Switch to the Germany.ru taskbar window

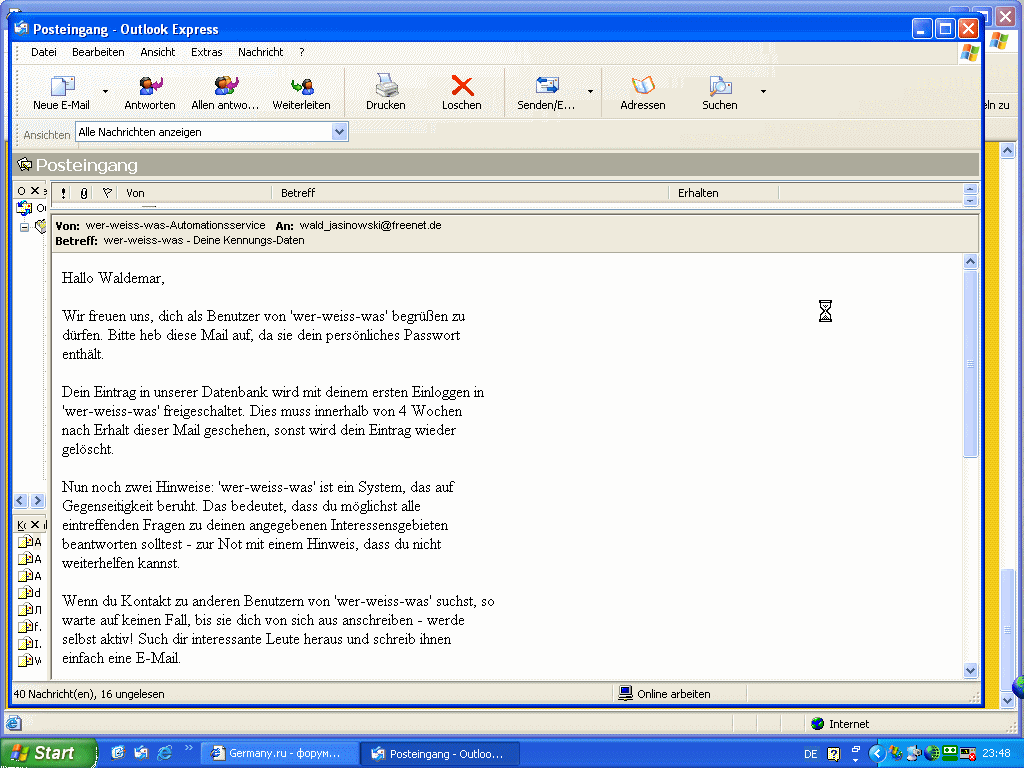click(x=280, y=754)
